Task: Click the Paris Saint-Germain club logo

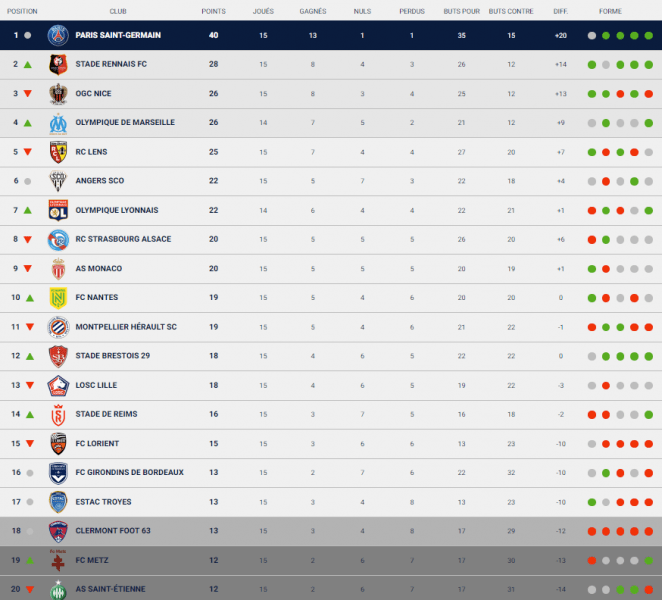Action: [x=57, y=35]
